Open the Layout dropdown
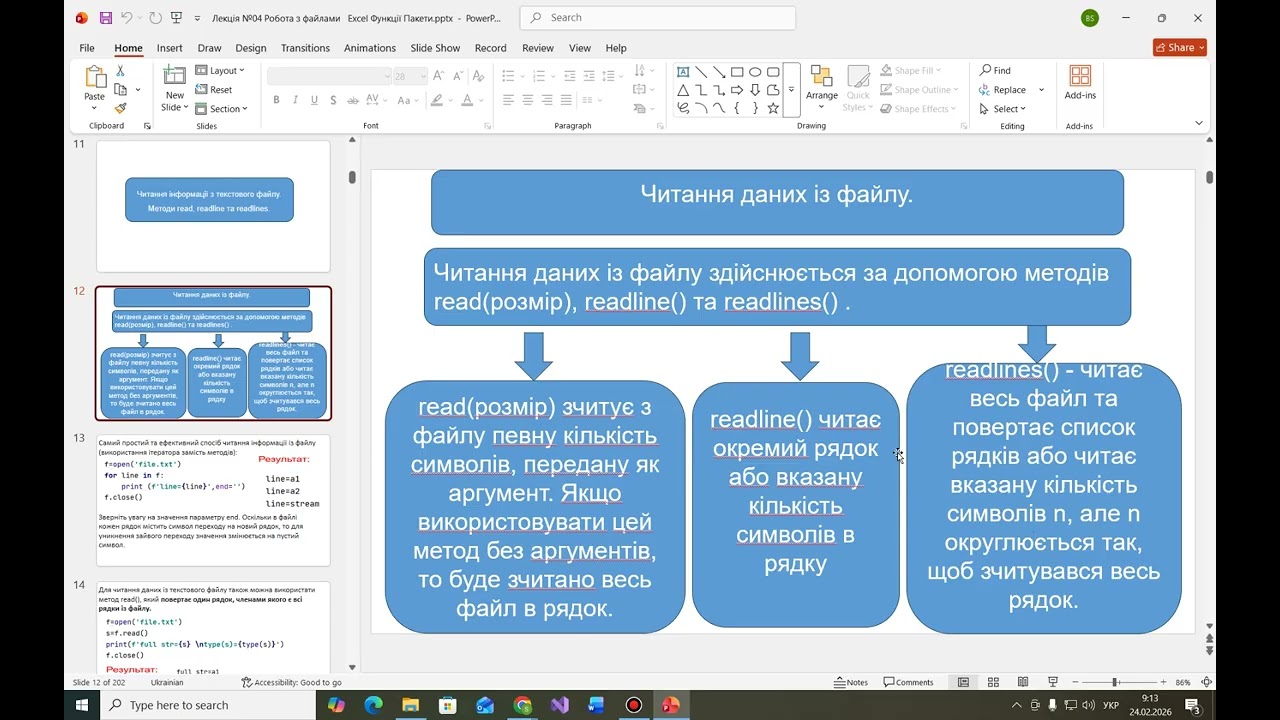Viewport: 1280px width, 720px height. pyautogui.click(x=221, y=71)
